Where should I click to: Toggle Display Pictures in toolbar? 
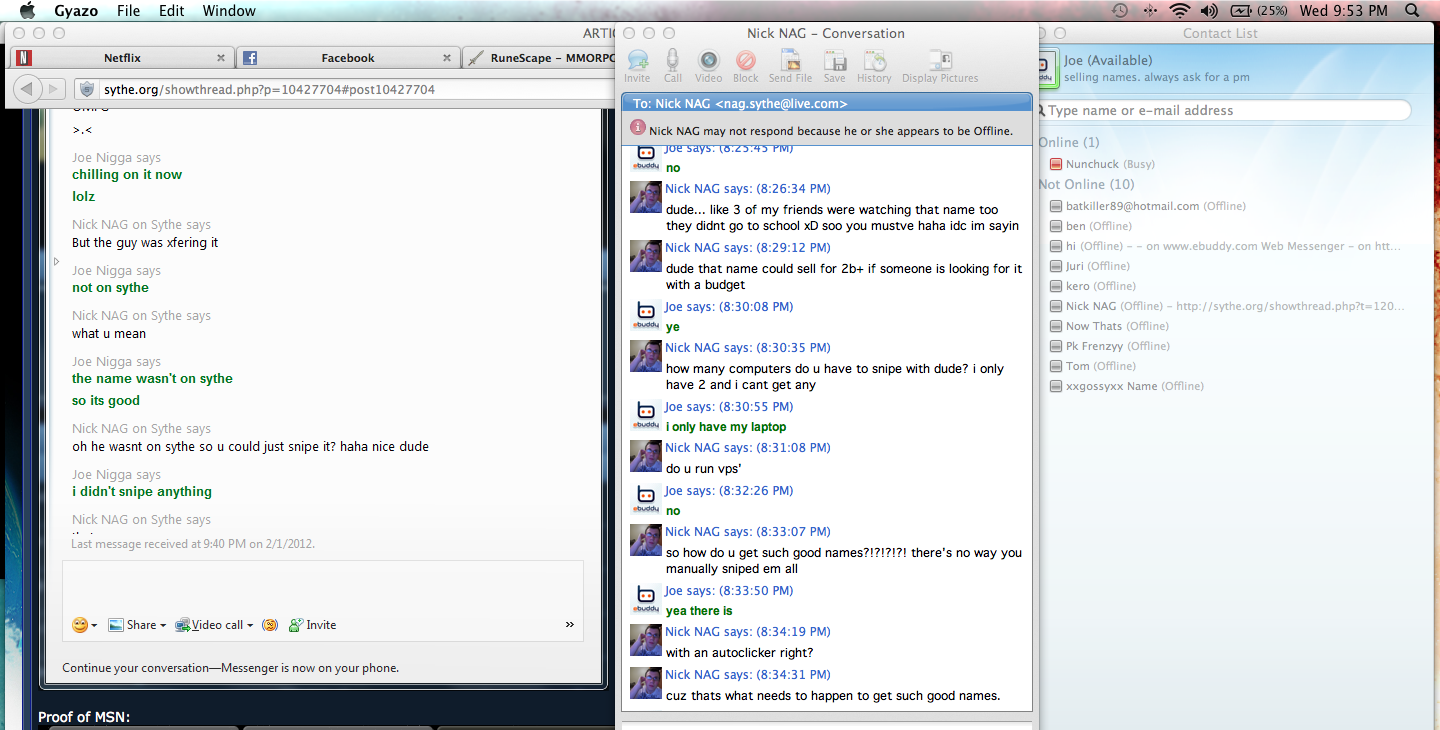pos(940,66)
